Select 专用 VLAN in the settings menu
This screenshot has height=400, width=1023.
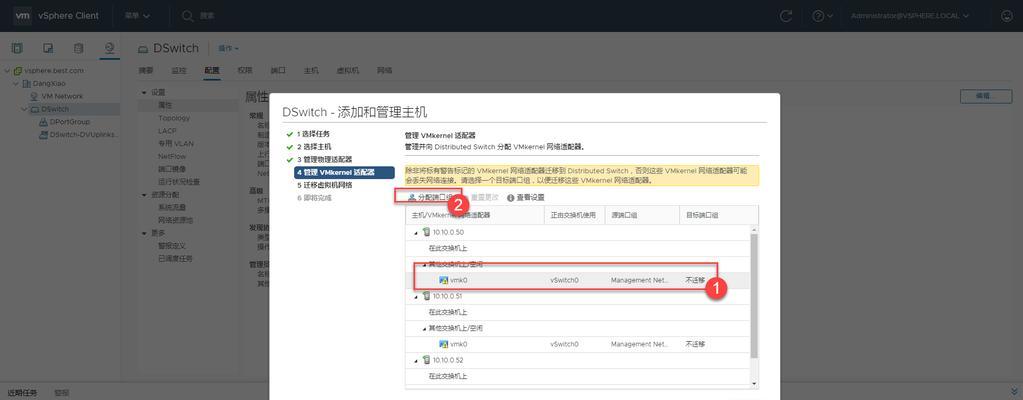176,144
